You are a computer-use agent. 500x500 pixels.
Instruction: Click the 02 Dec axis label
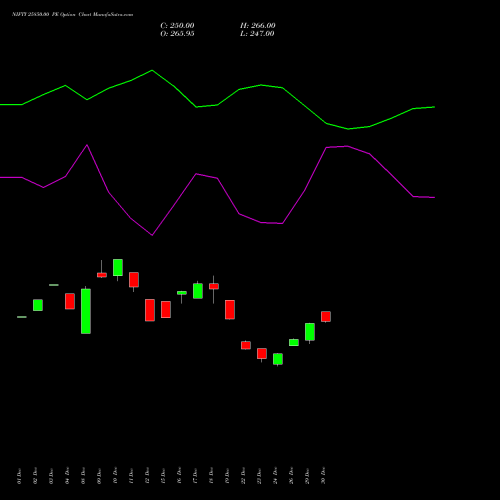click(x=35, y=476)
